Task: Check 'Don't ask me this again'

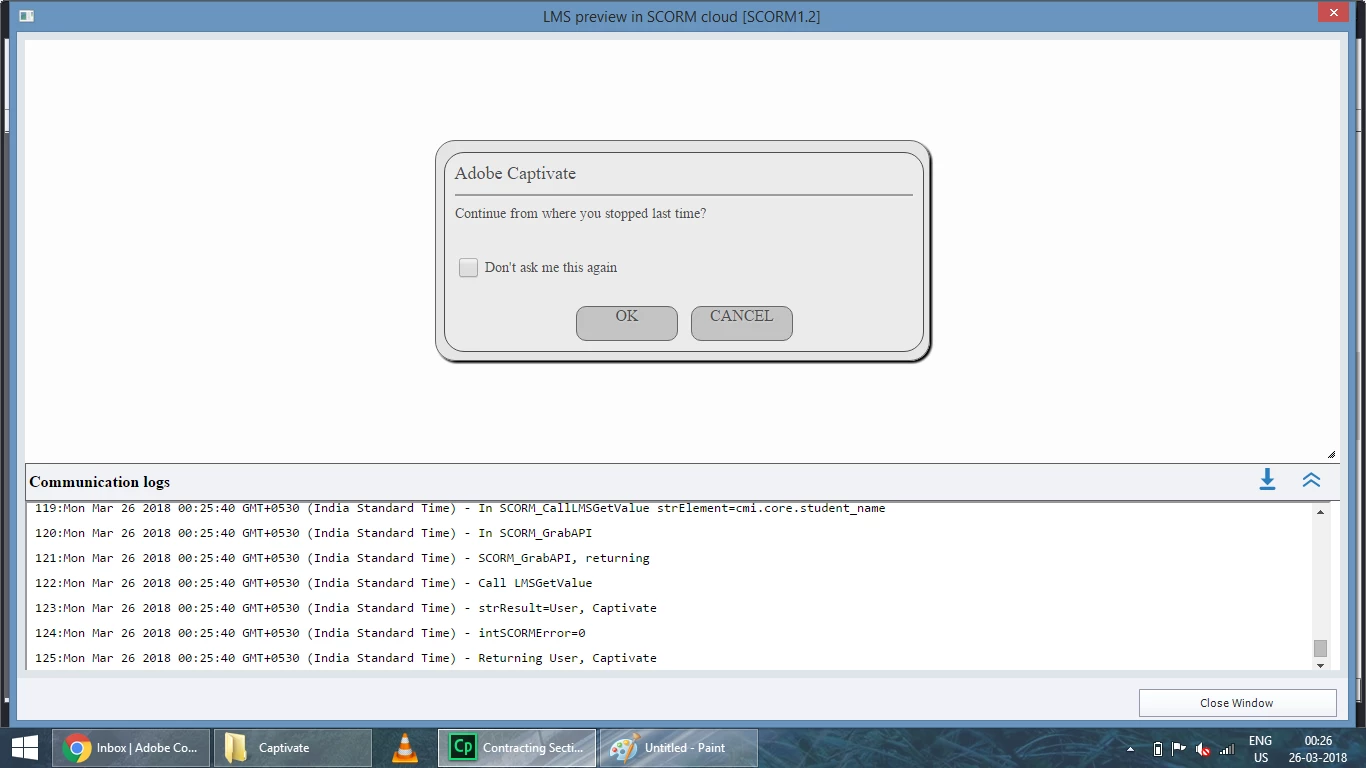Action: 468,267
